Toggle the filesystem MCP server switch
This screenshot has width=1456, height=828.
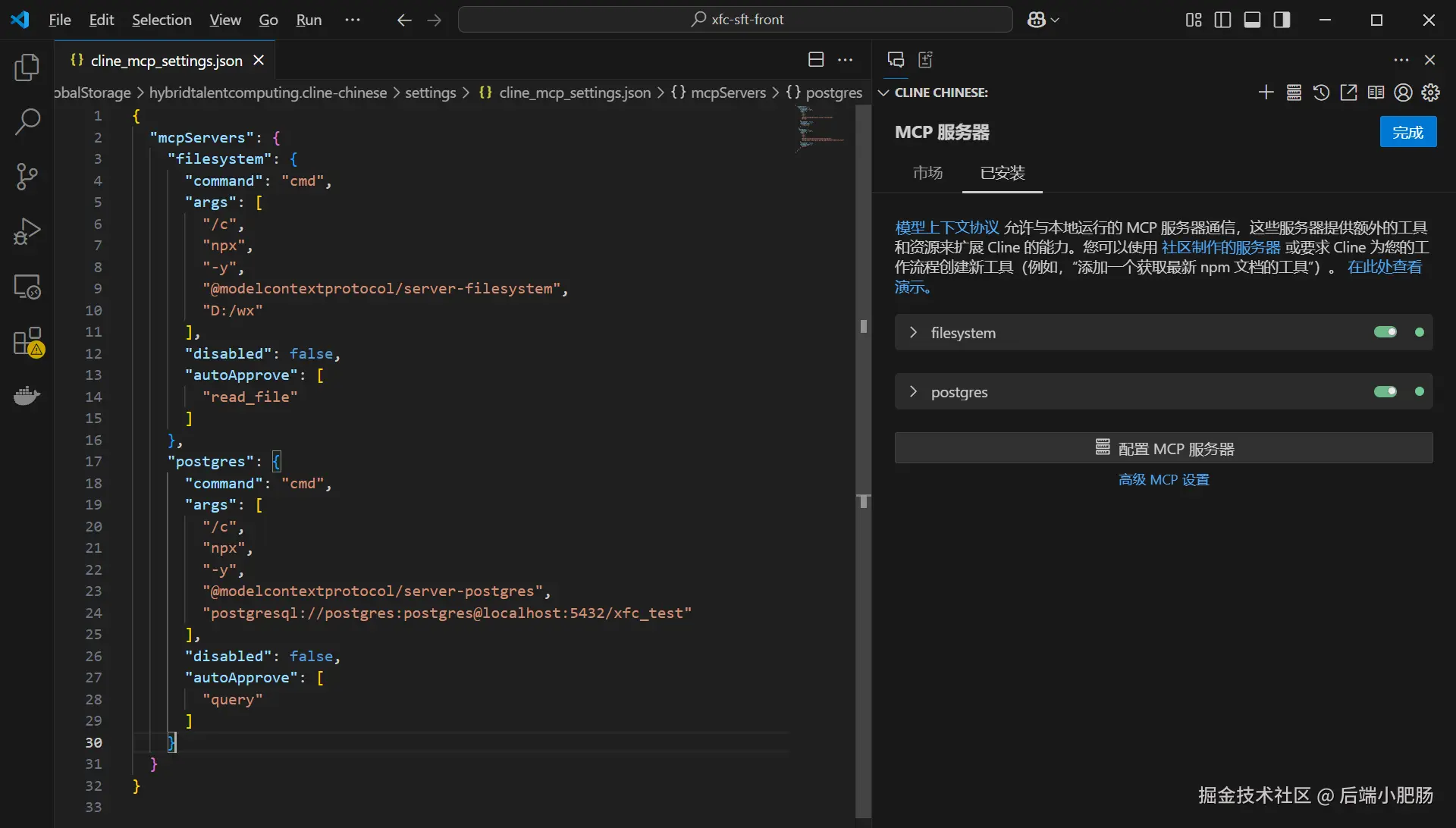(1385, 332)
